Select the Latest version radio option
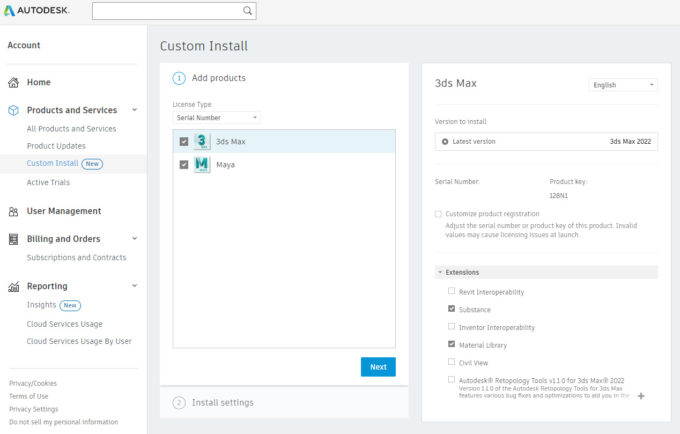This screenshot has width=680, height=434. [445, 141]
